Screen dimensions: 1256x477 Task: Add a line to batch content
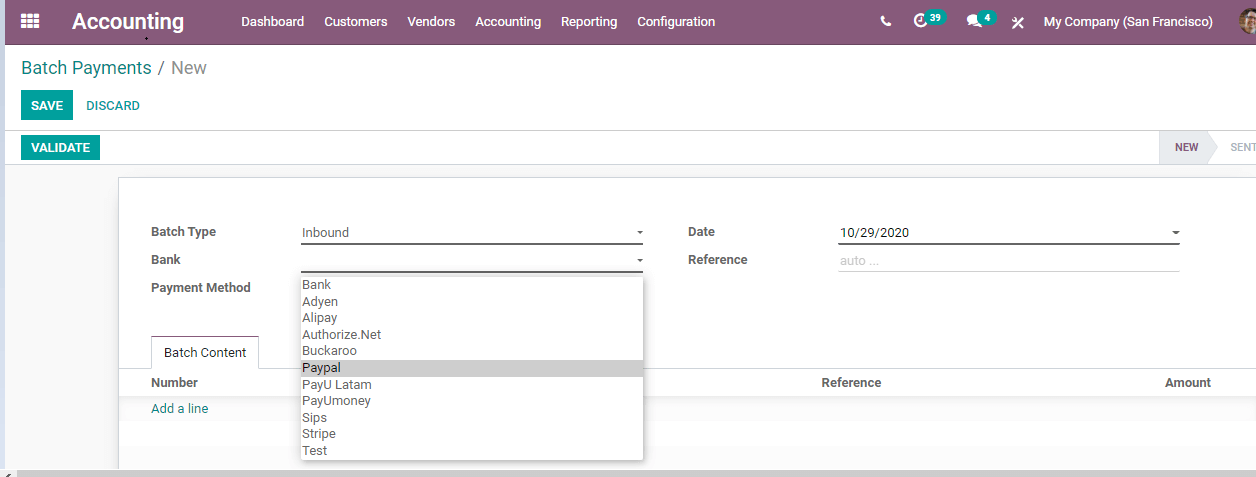(x=180, y=409)
